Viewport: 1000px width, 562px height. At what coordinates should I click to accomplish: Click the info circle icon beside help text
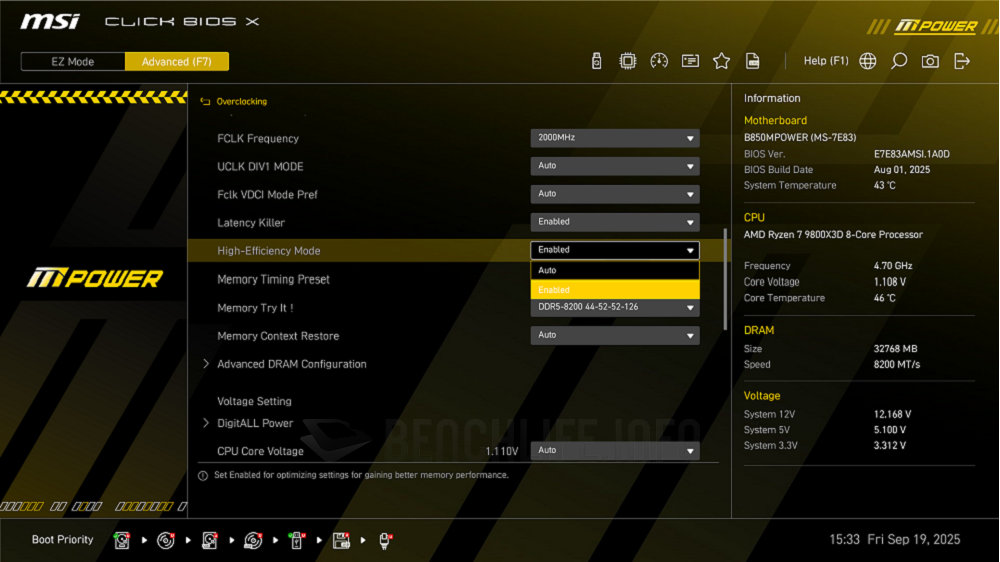pos(203,476)
